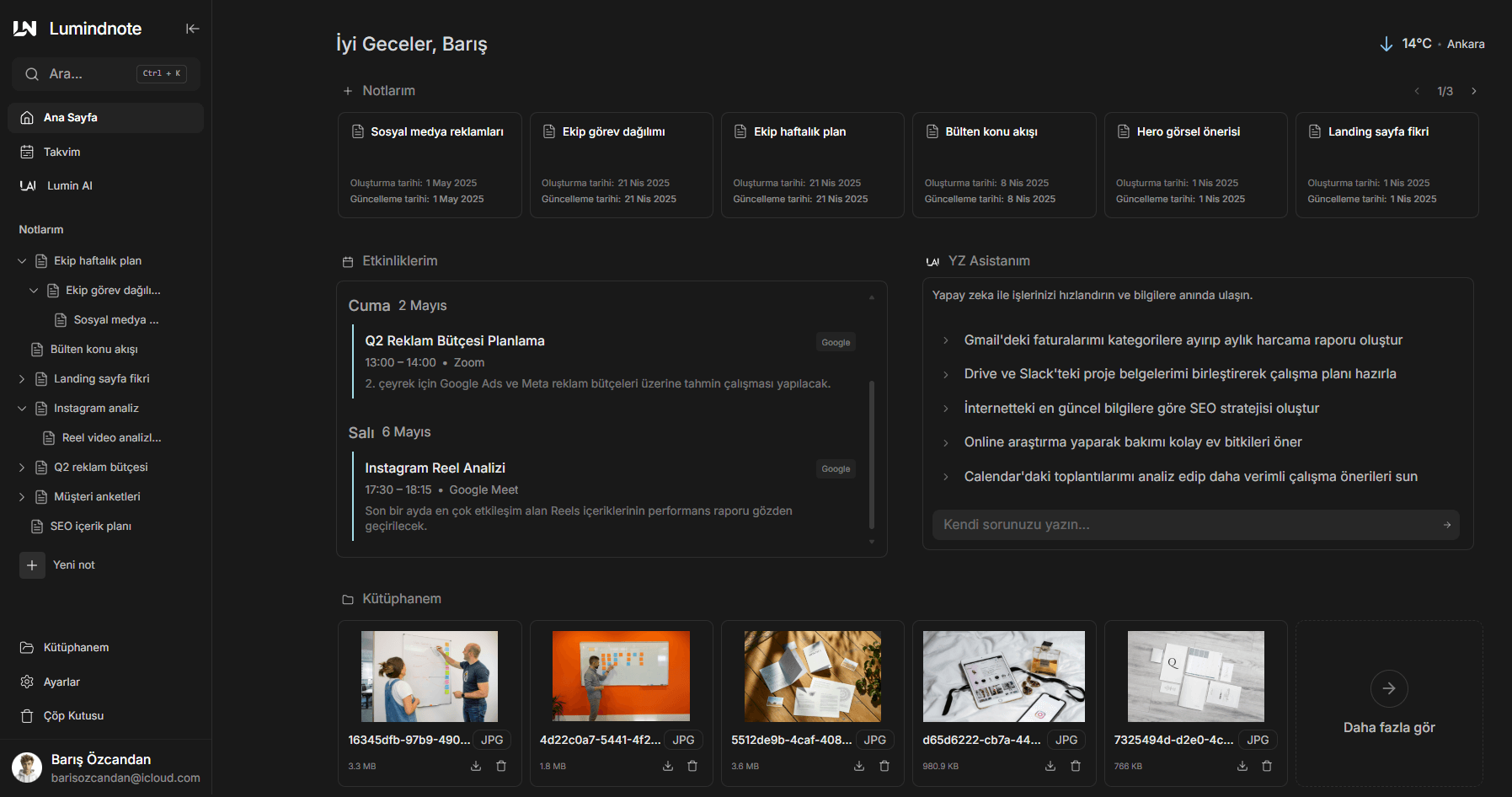
Task: Go to Ana Sayfa
Action: (105, 118)
